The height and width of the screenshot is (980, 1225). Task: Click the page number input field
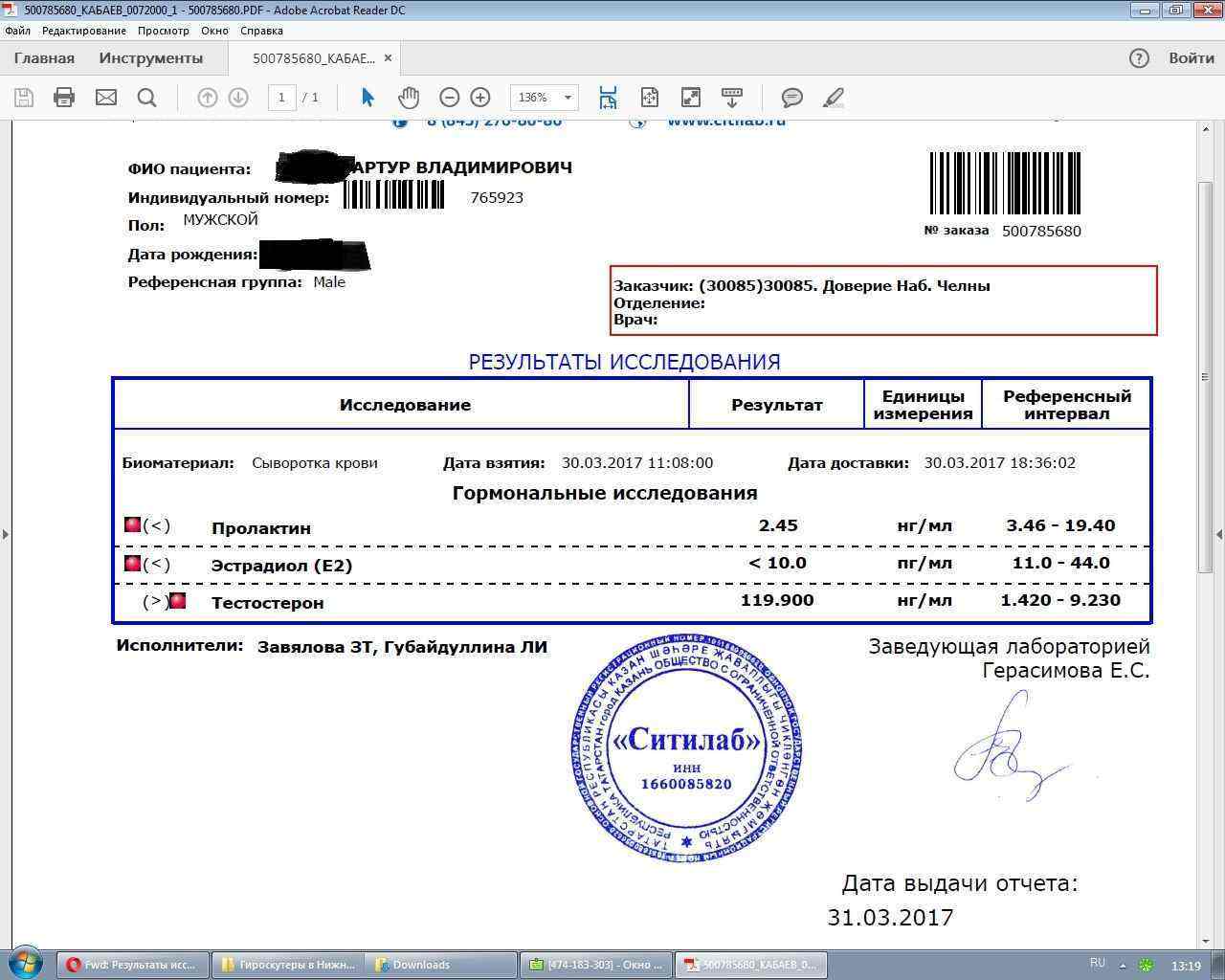click(x=281, y=98)
